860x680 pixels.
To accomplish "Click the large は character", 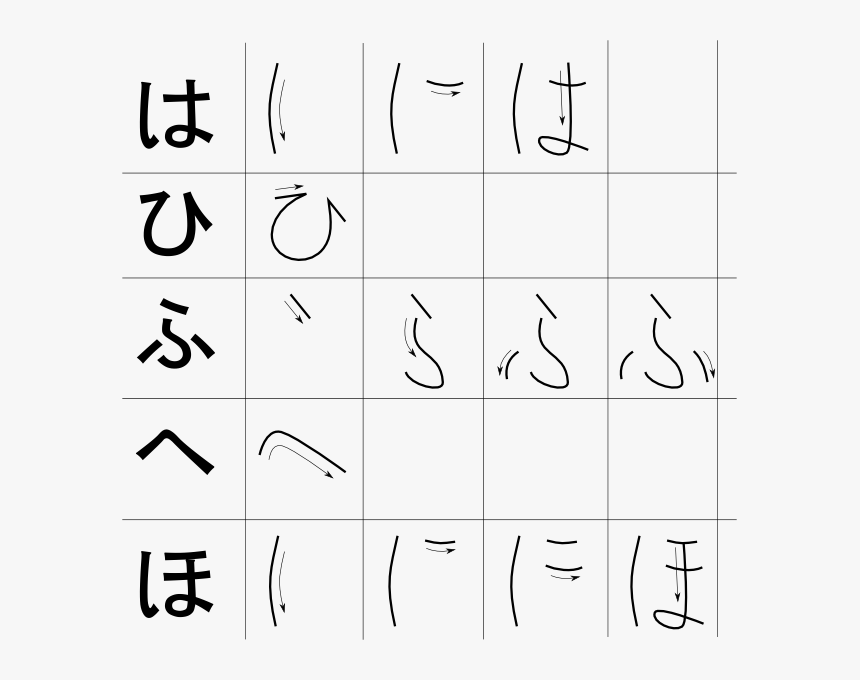I will [x=174, y=114].
